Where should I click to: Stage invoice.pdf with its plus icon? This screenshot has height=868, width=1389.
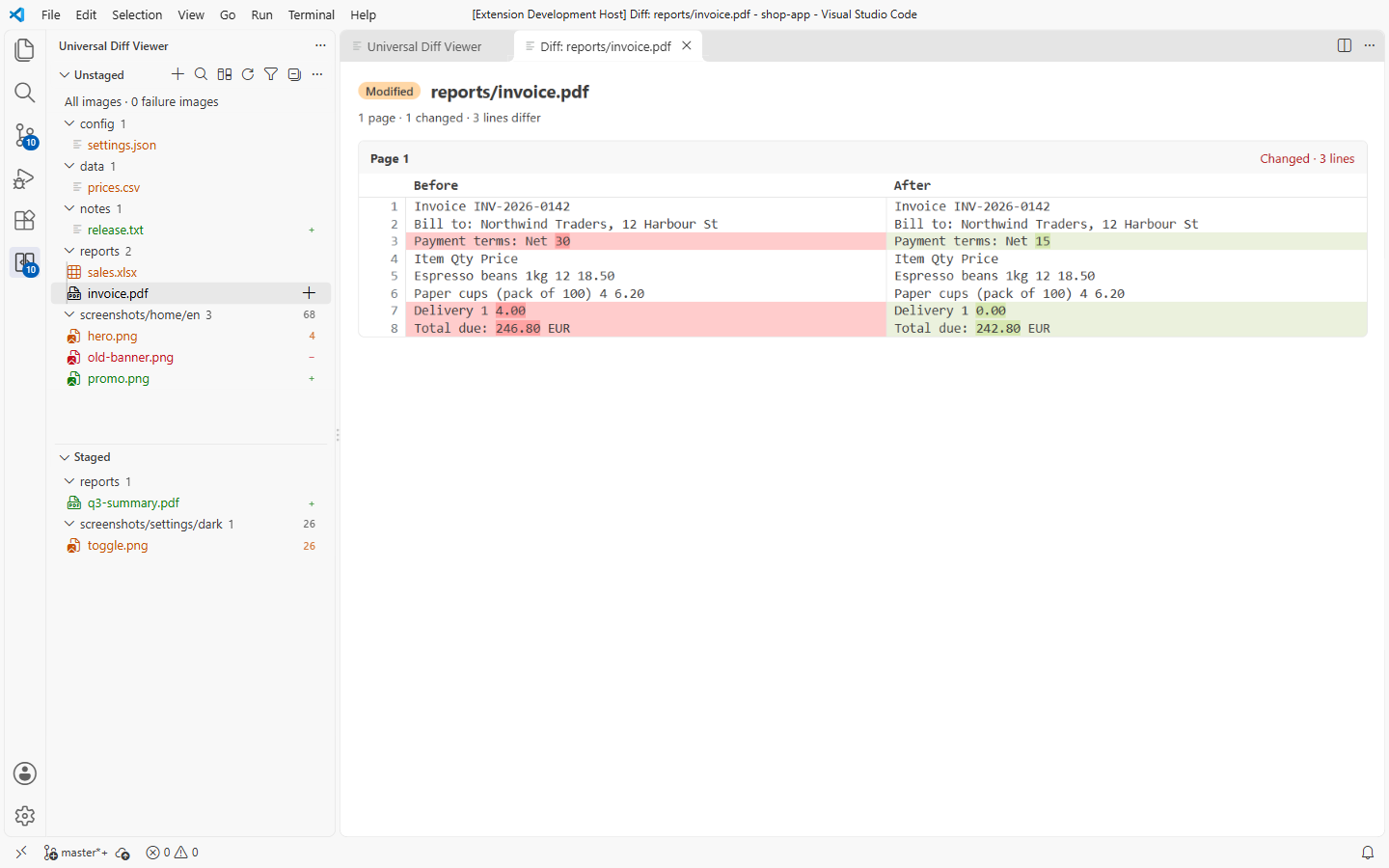tap(310, 293)
